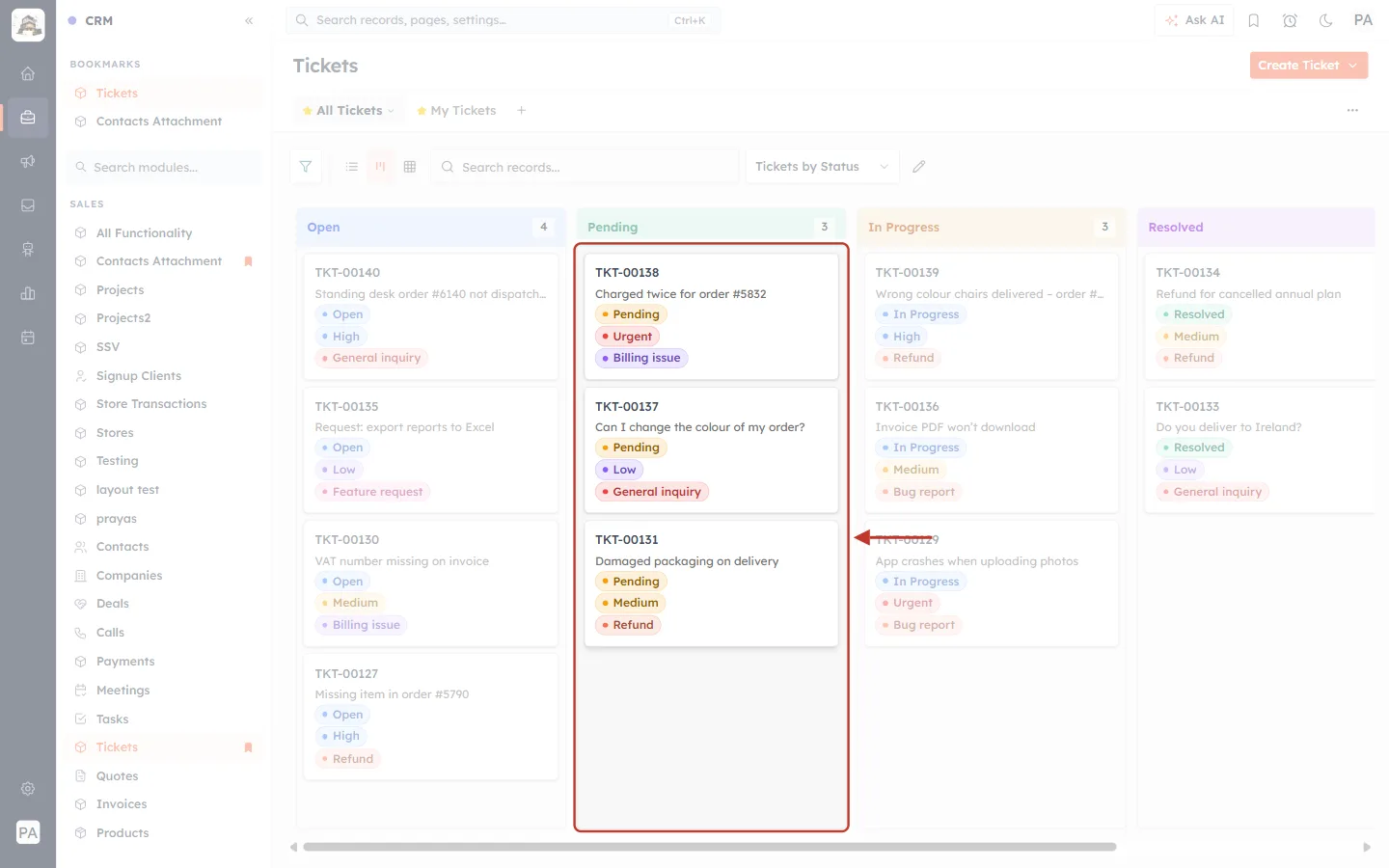The width and height of the screenshot is (1389, 868).
Task: Toggle dark mode moon icon
Action: 1326,20
